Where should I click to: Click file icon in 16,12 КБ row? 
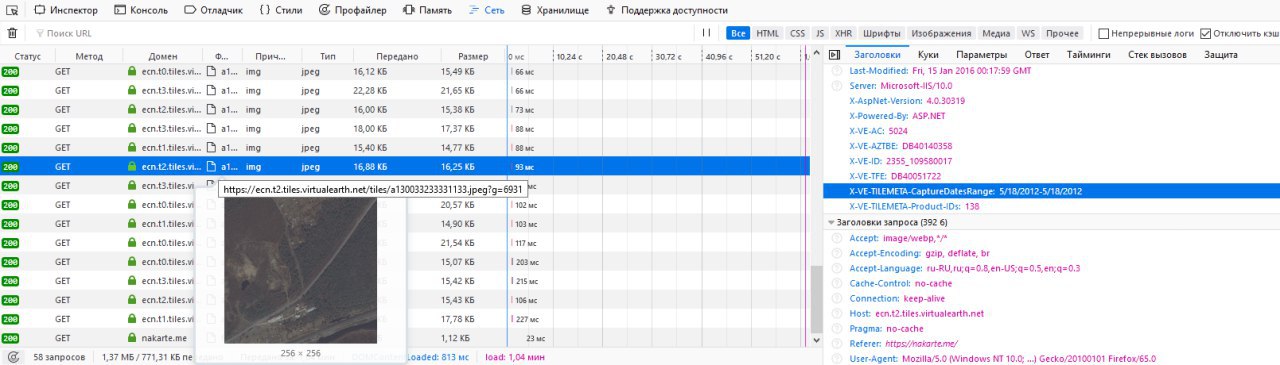(211, 72)
